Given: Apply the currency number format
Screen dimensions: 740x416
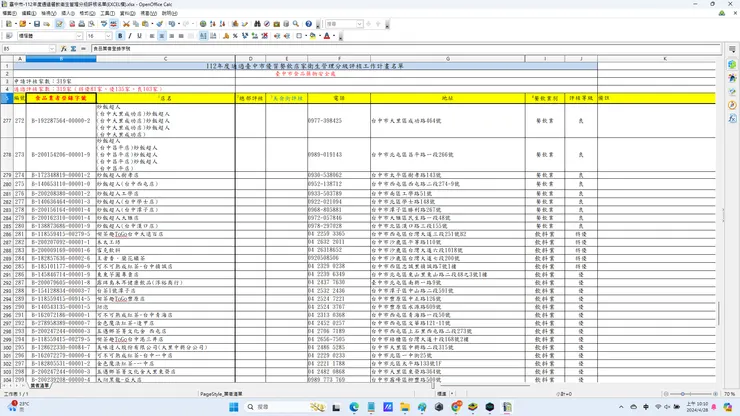Looking at the screenshot, I should (x=226, y=36).
